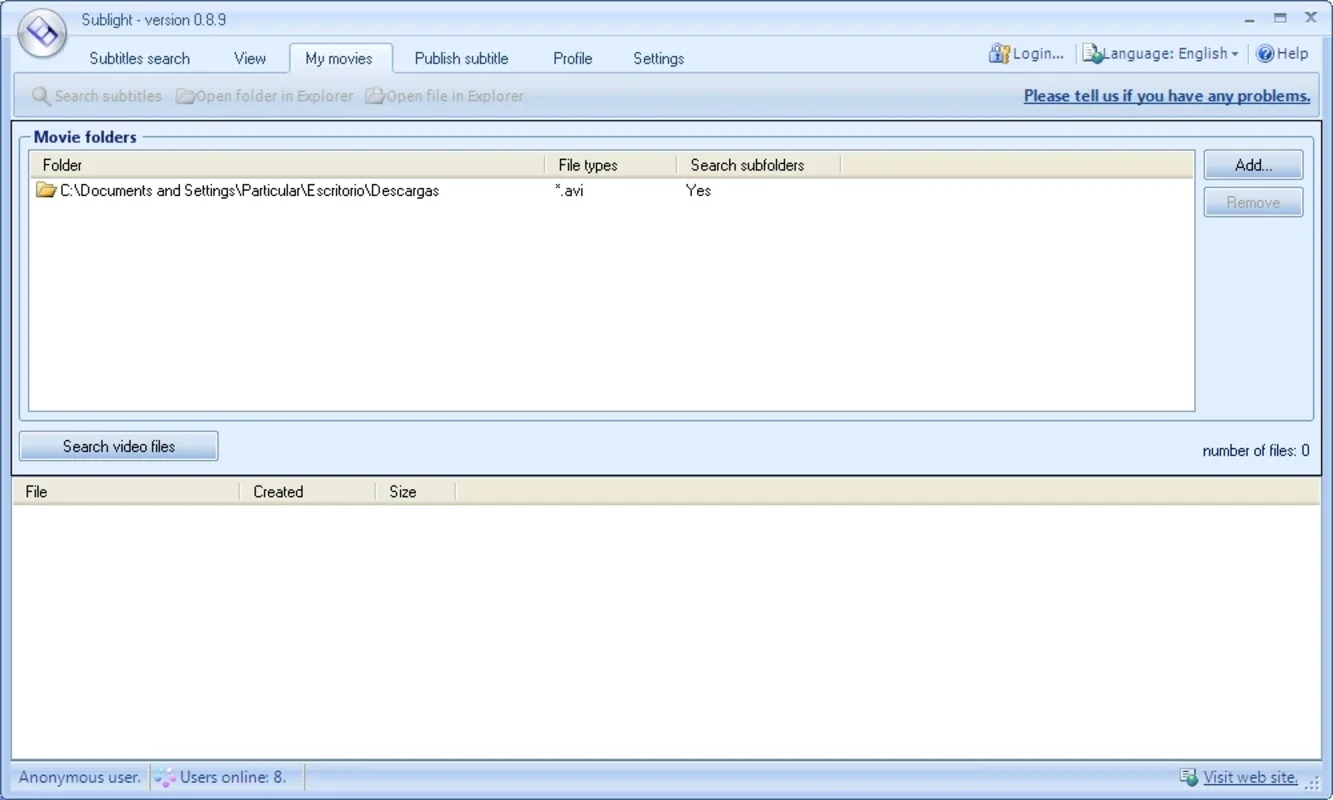Click the Anonymous user. status text
1333x800 pixels.
point(80,777)
